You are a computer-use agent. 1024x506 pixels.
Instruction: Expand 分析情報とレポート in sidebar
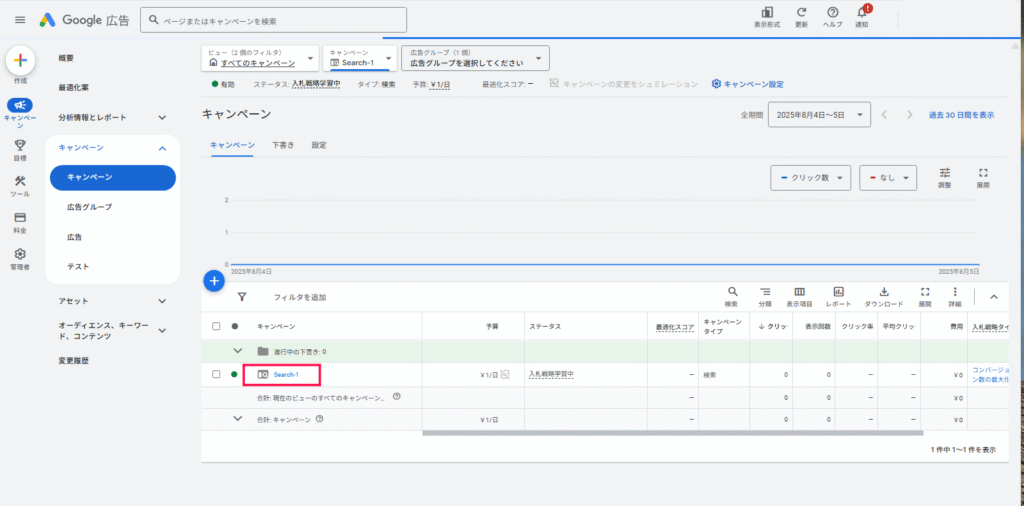coord(163,118)
